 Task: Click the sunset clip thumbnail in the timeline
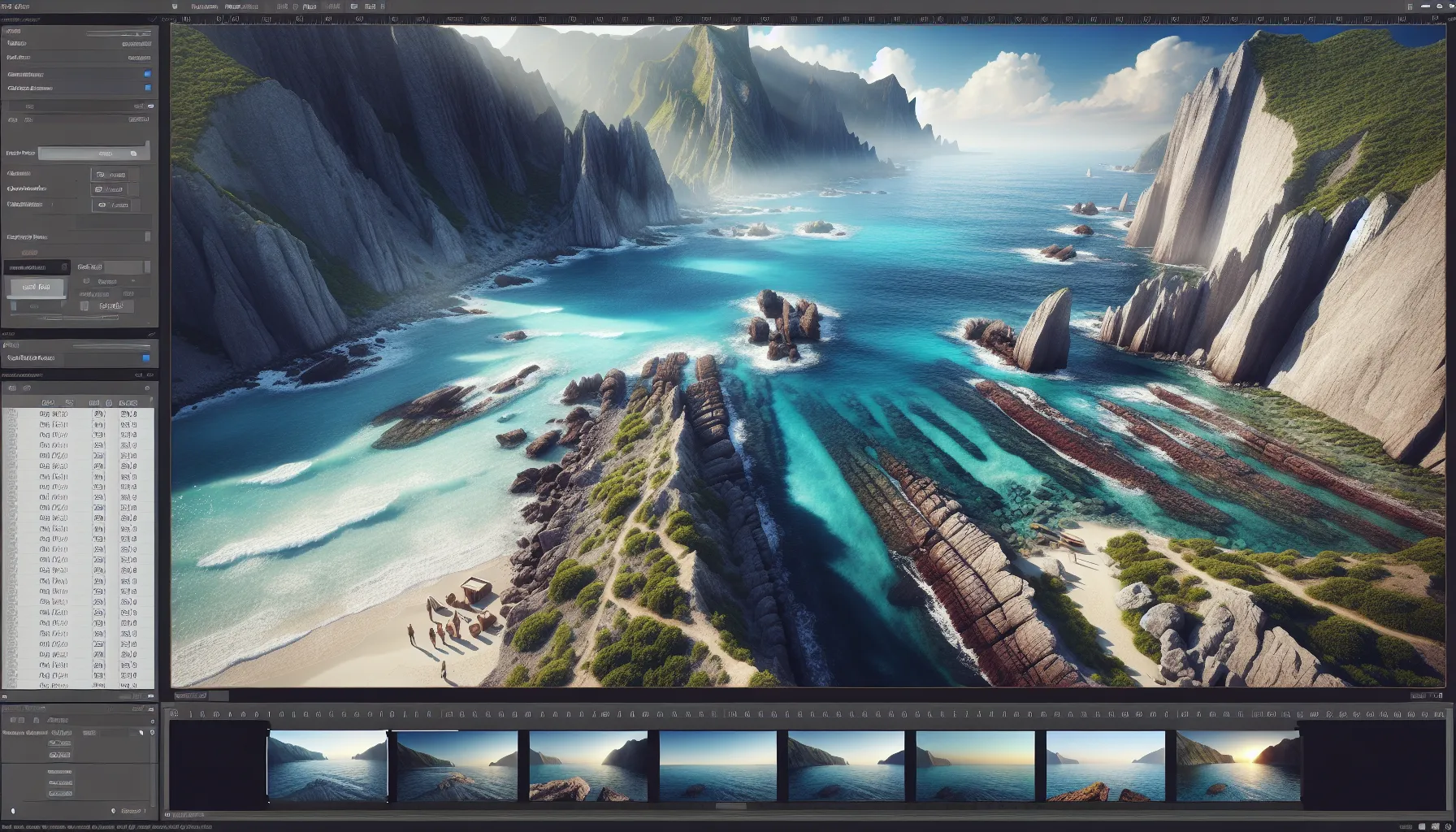pyautogui.click(x=1237, y=766)
